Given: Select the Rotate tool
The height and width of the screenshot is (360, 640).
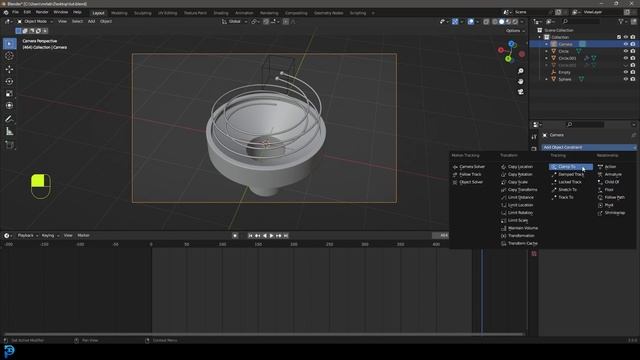Looking at the screenshot, I should pyautogui.click(x=9, y=81).
